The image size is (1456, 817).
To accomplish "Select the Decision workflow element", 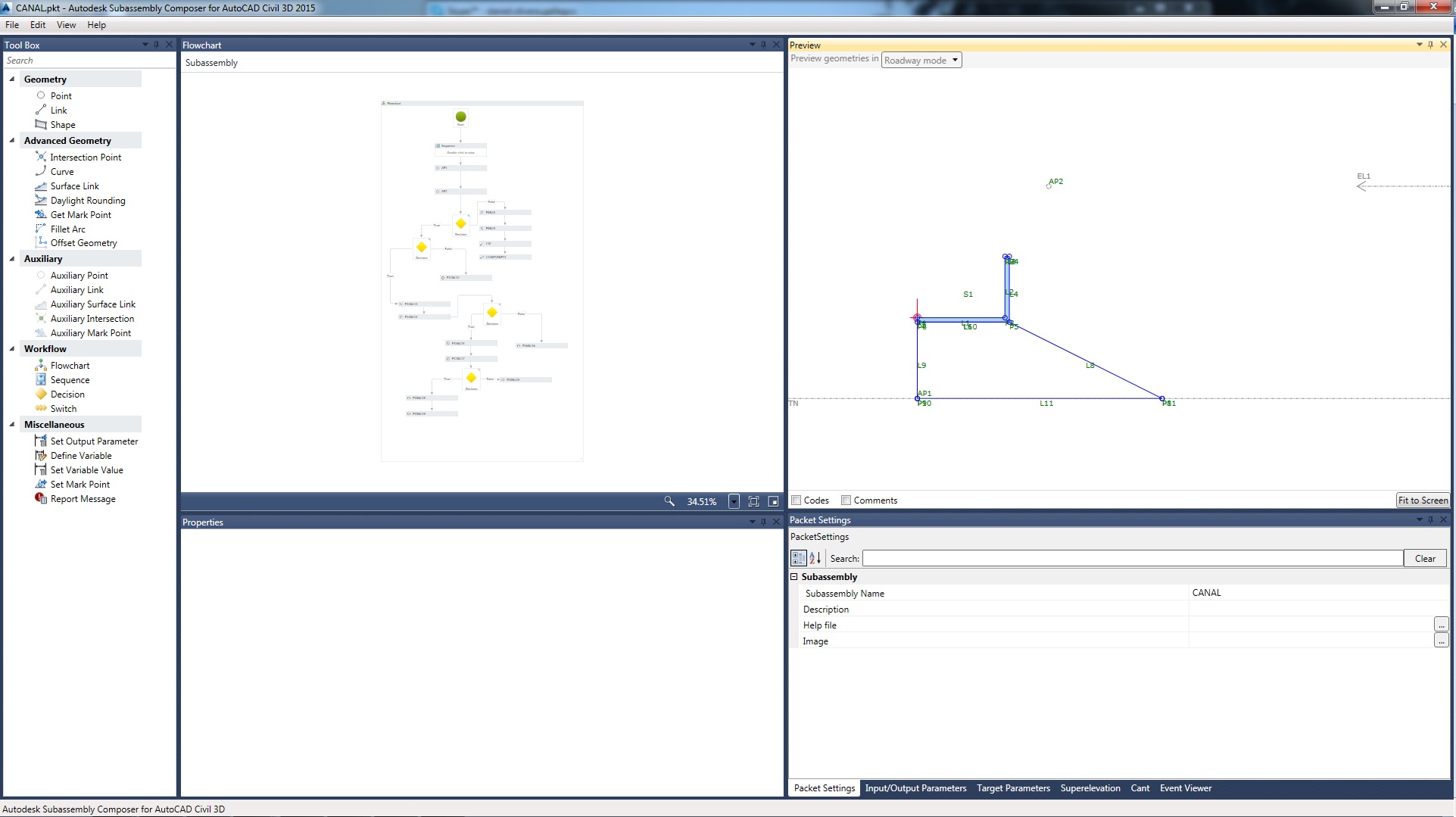I will pyautogui.click(x=66, y=394).
